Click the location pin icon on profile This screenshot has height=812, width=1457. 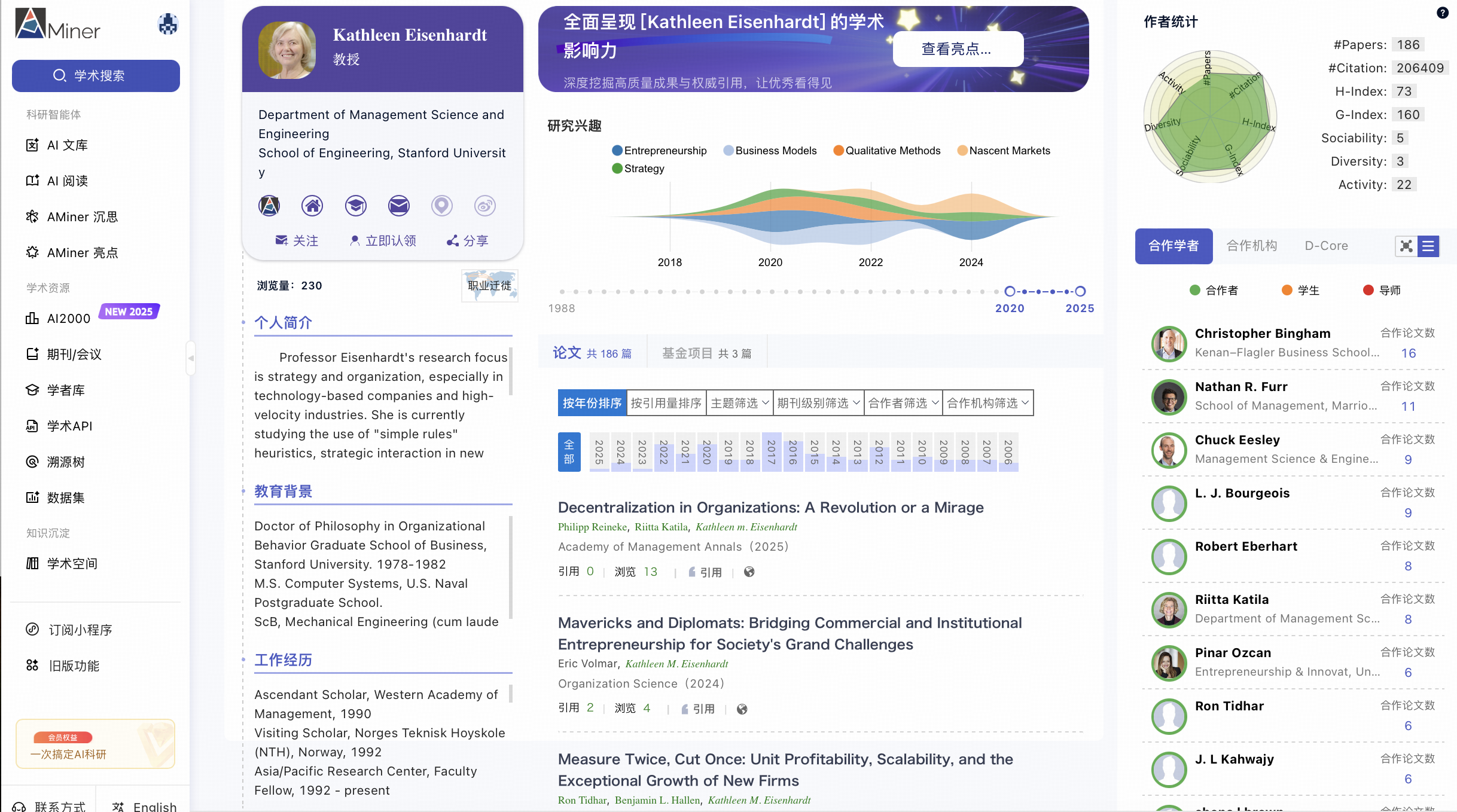click(441, 206)
